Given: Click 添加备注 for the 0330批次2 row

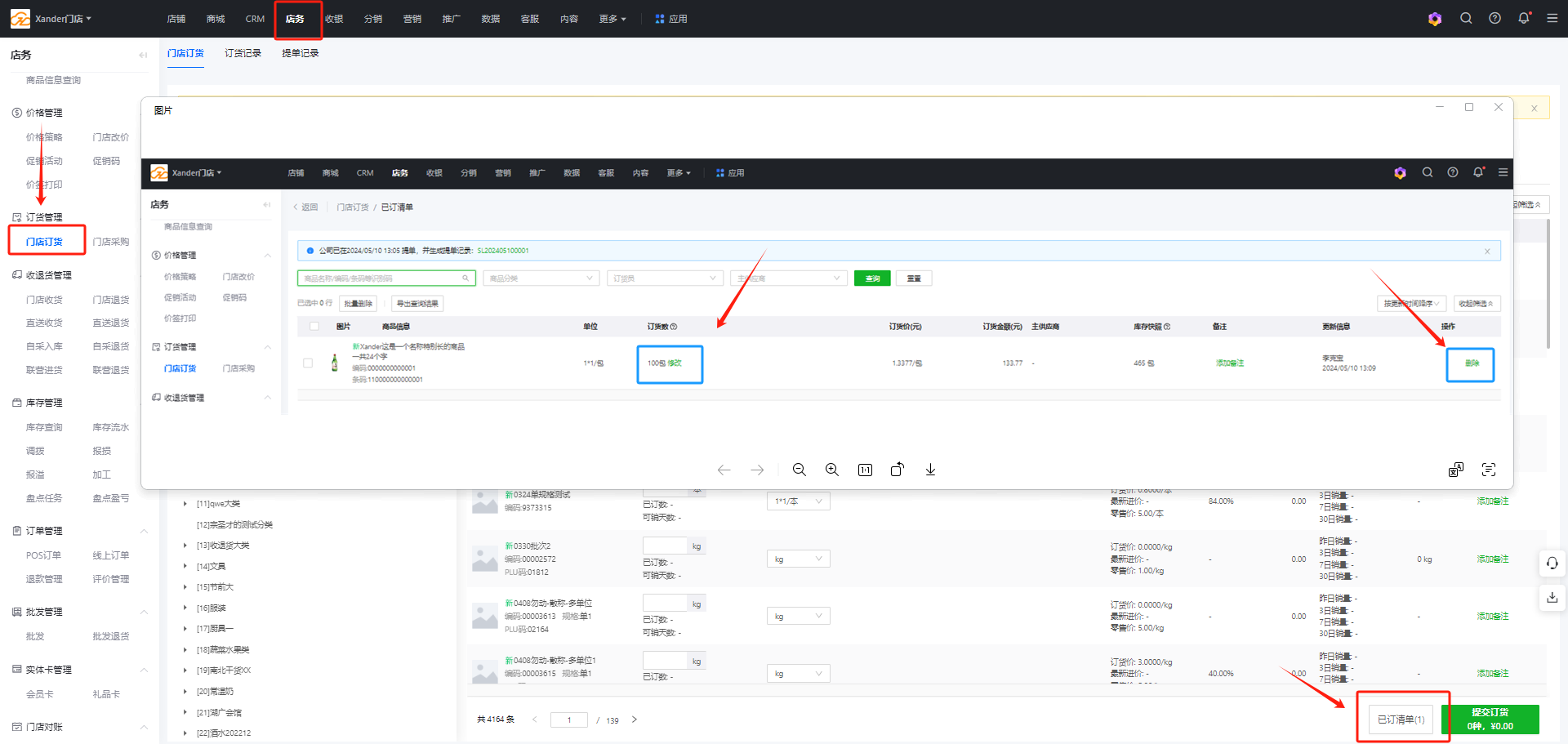Looking at the screenshot, I should 1493,559.
